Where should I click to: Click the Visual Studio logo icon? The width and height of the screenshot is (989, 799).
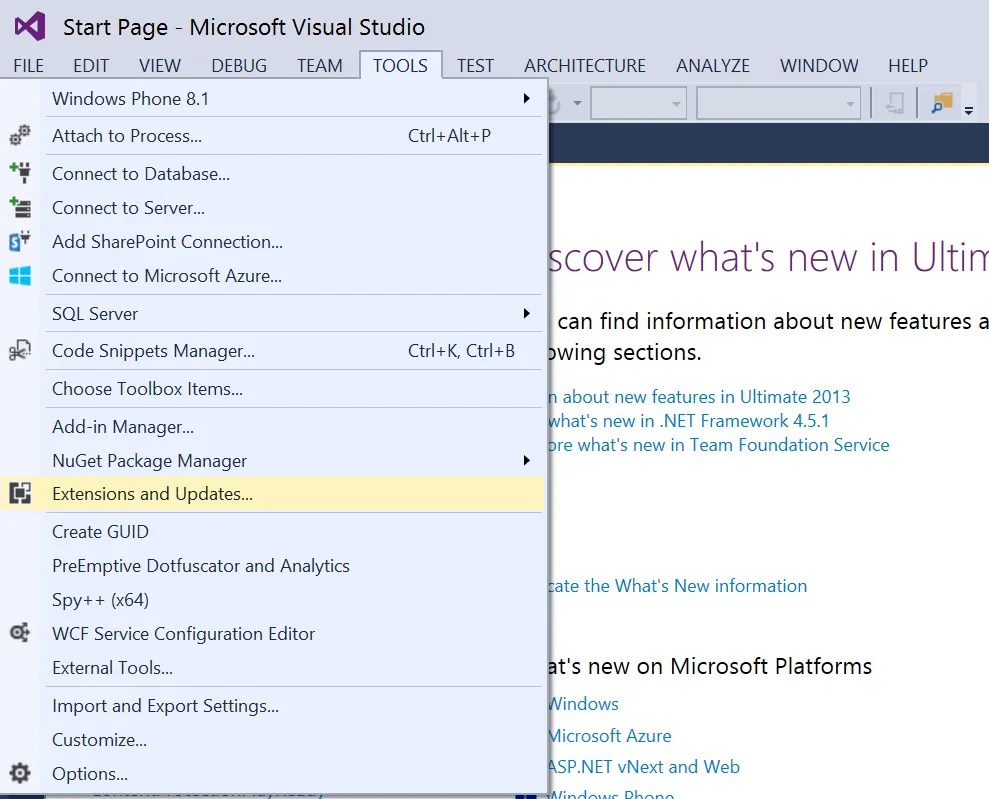click(30, 26)
